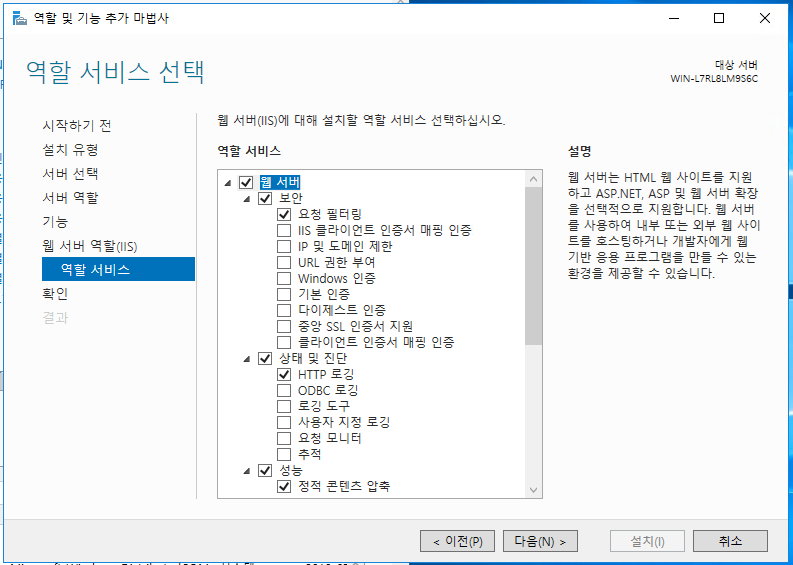Click the 역할 서비스 선택 heading
793x565 pixels.
115,72
